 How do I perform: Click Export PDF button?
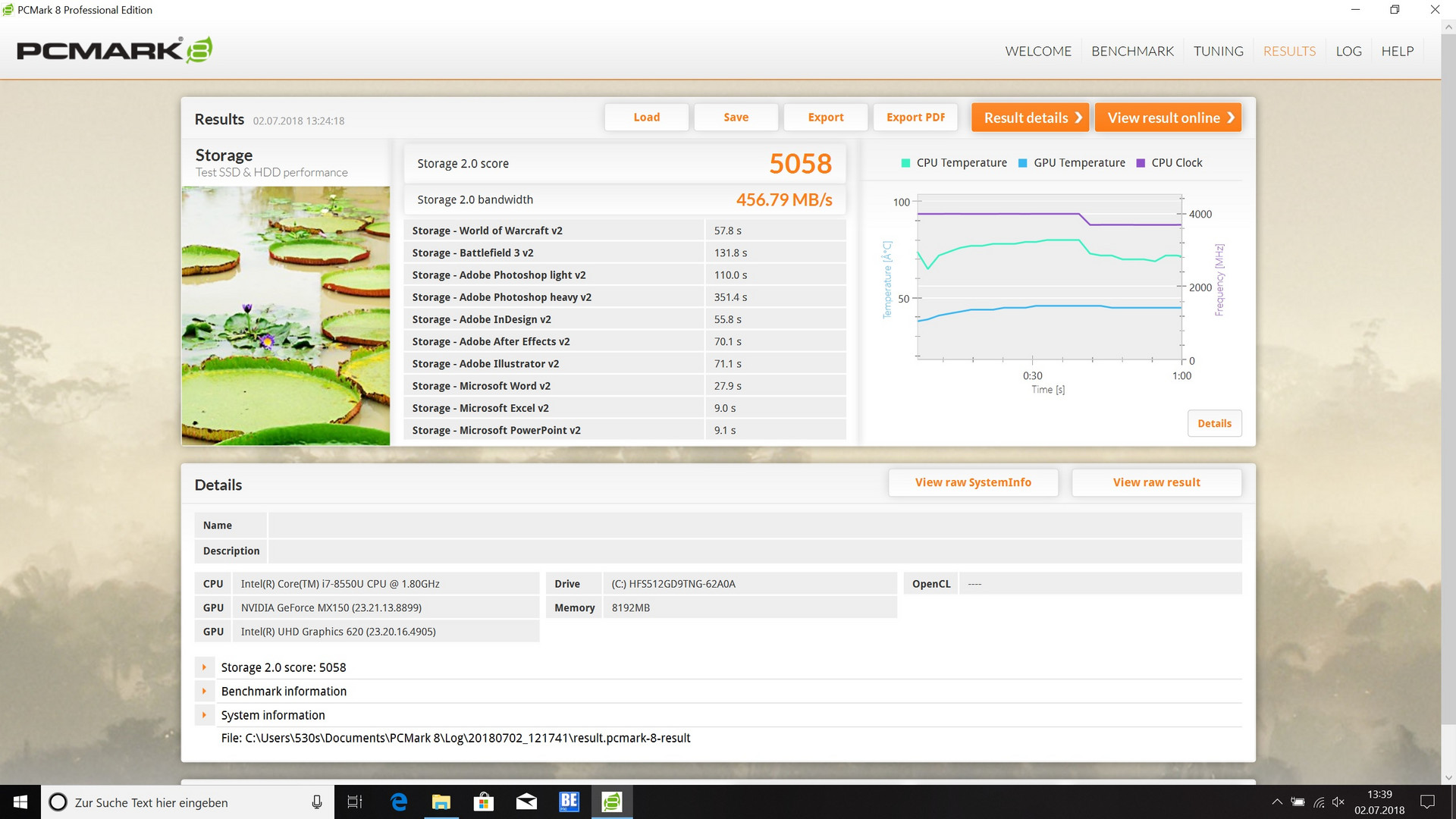tap(915, 117)
